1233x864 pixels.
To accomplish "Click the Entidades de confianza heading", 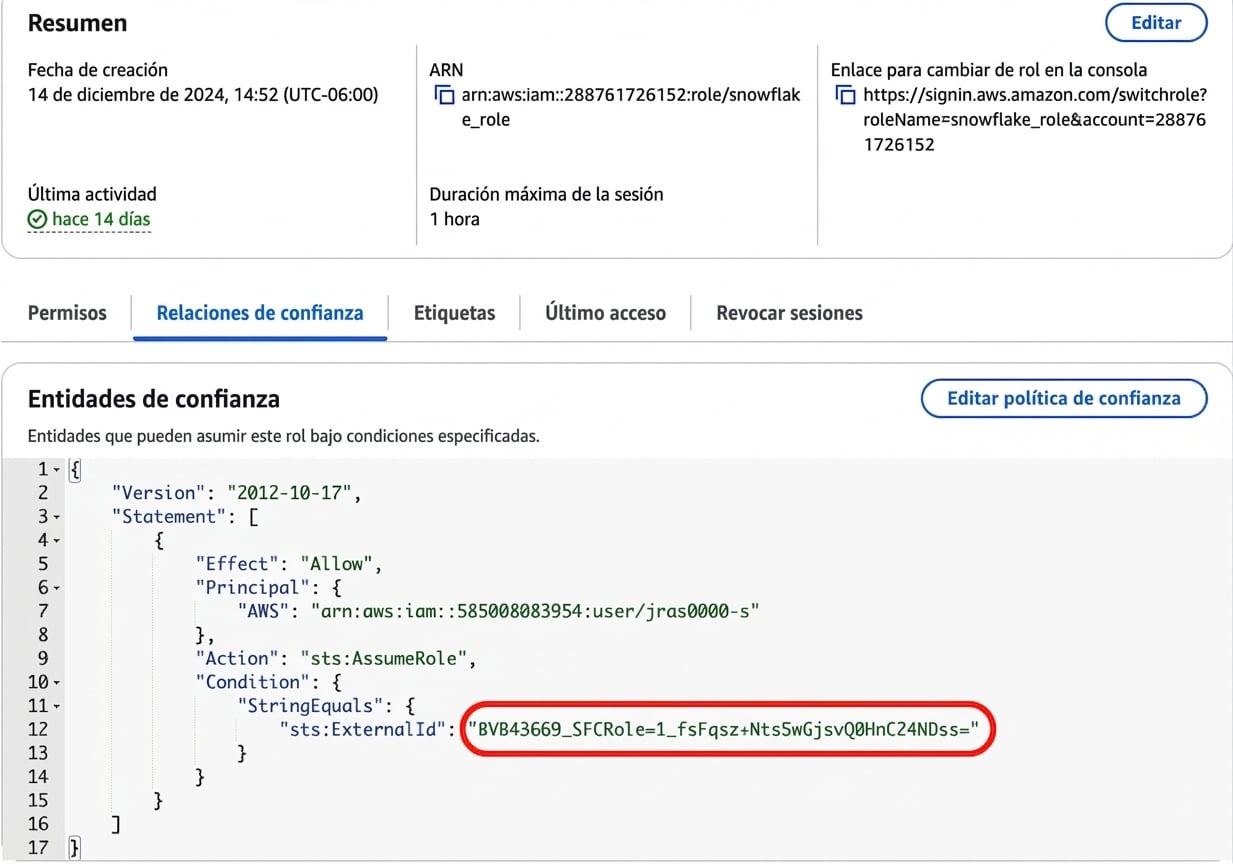I will (x=154, y=399).
